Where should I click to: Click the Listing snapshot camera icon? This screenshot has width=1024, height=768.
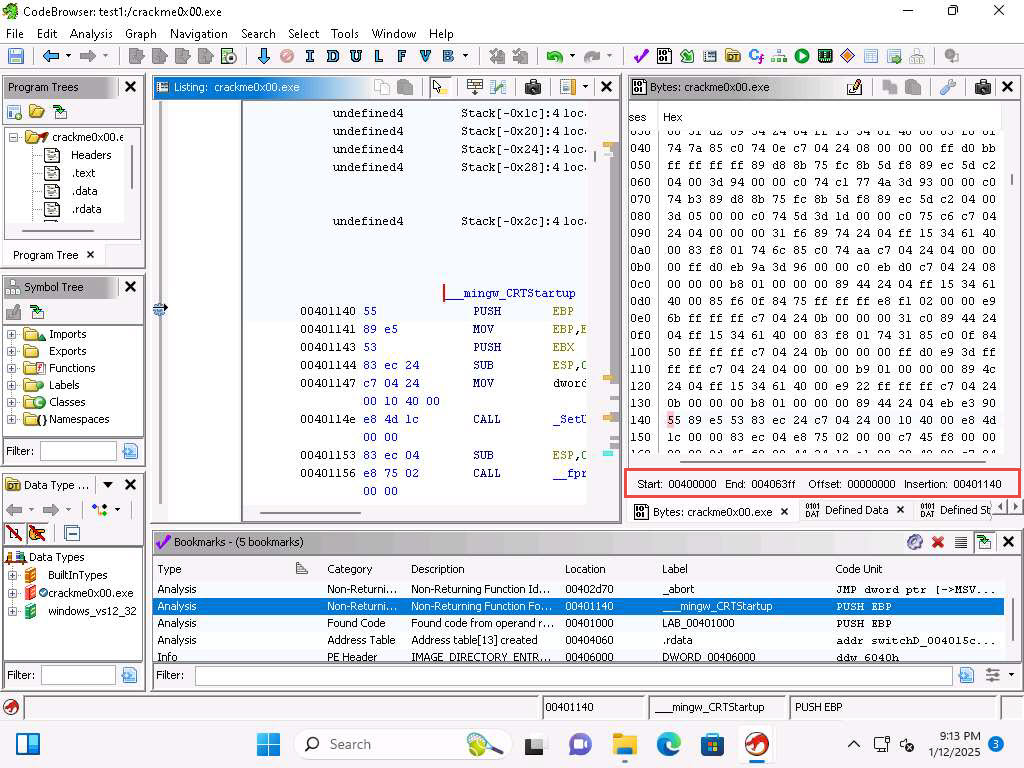tap(533, 87)
